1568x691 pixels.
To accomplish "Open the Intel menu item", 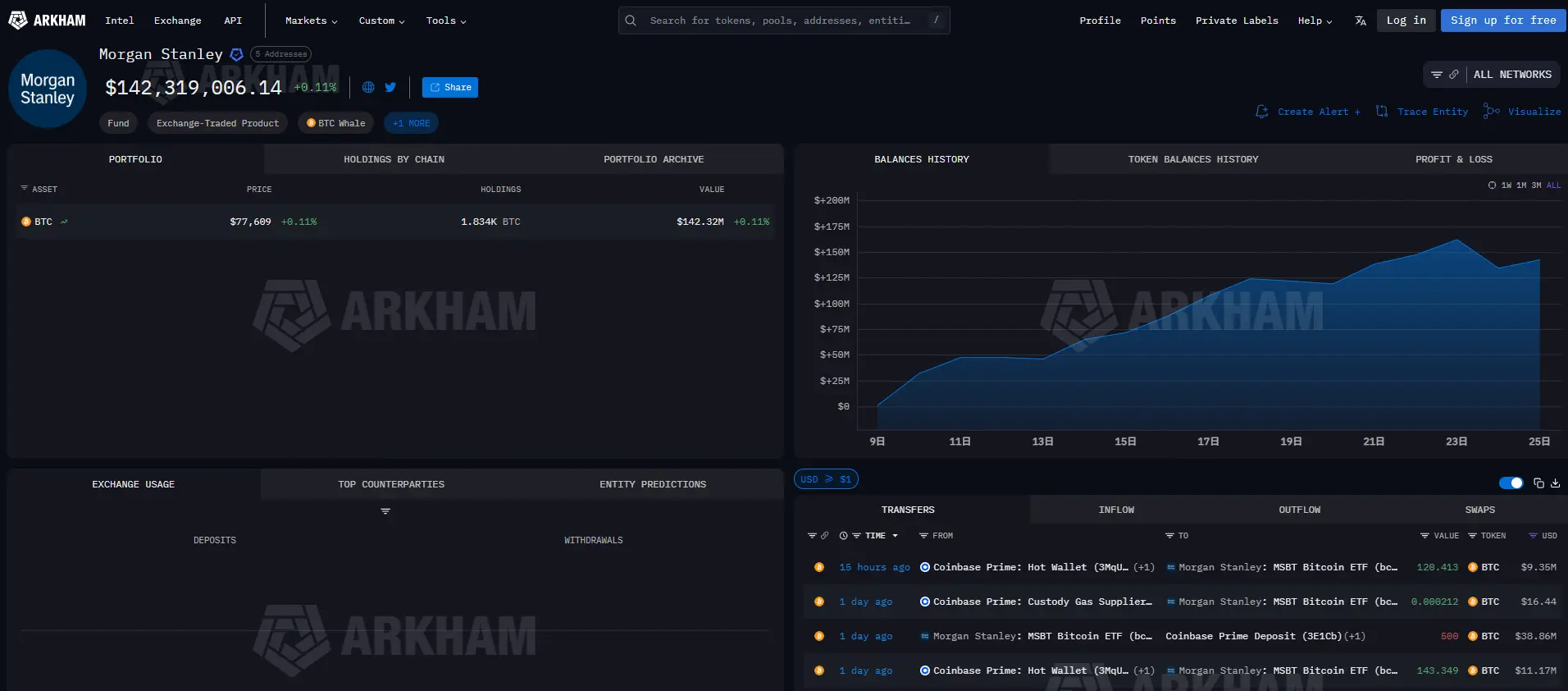I will point(119,21).
